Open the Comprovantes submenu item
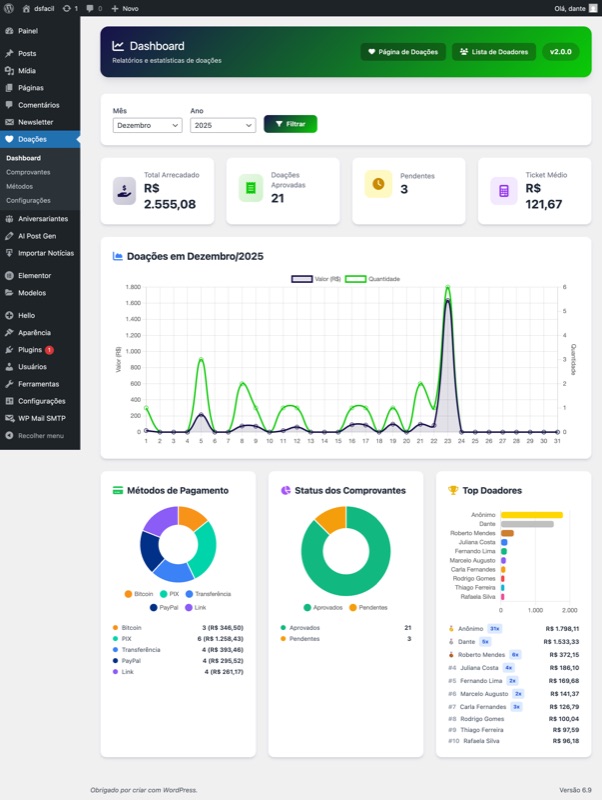602x800 pixels. (x=28, y=172)
